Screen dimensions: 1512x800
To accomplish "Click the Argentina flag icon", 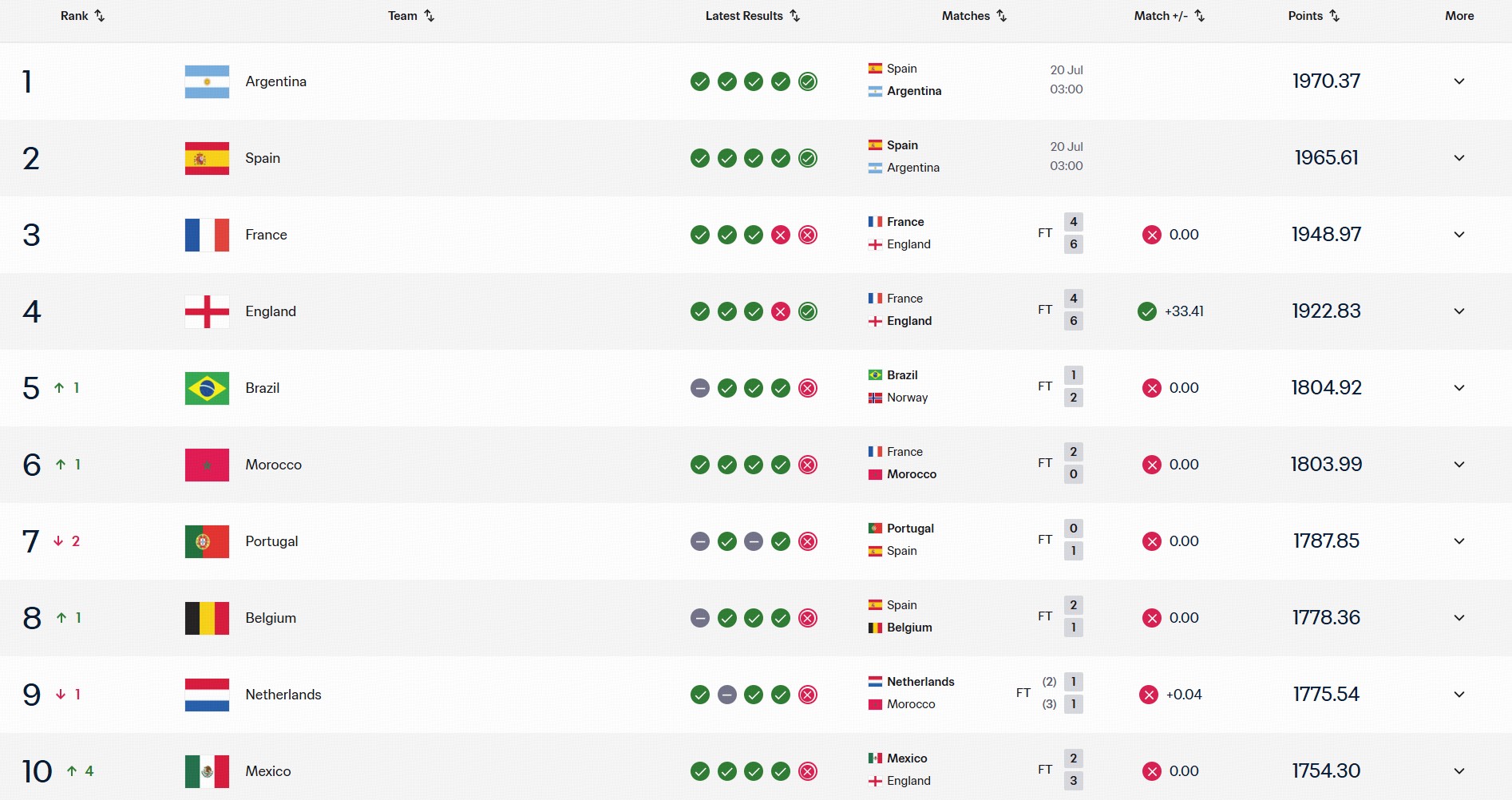I will [x=207, y=81].
